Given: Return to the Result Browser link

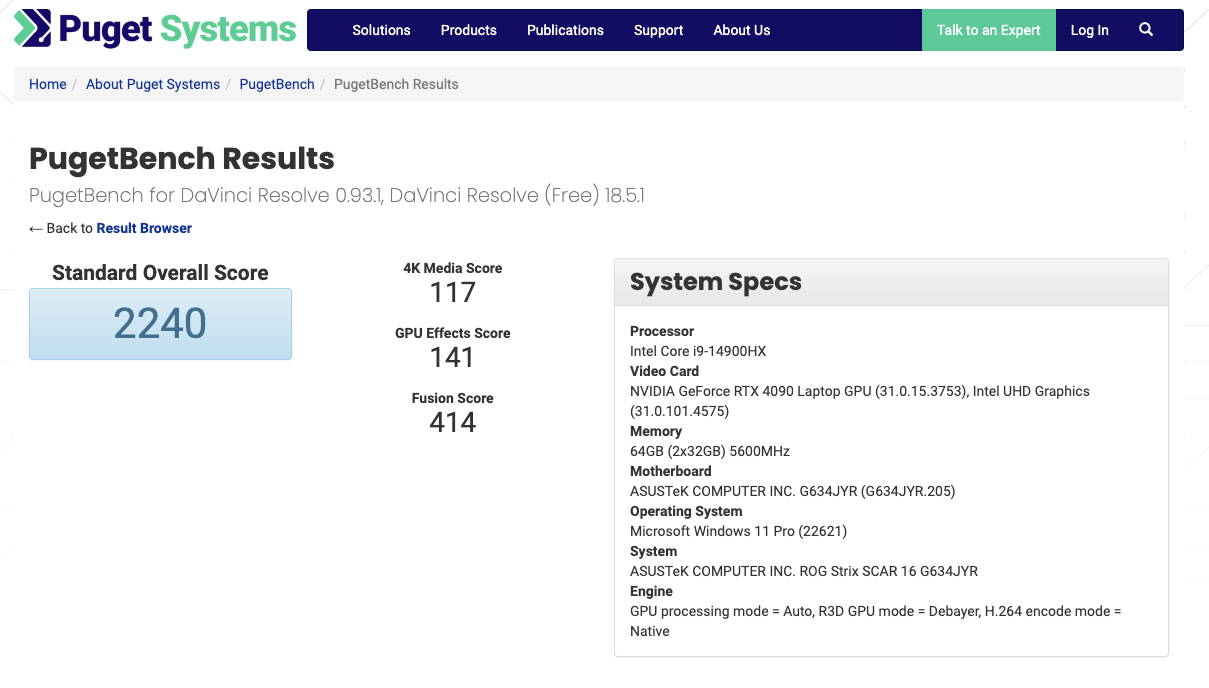Looking at the screenshot, I should point(144,228).
